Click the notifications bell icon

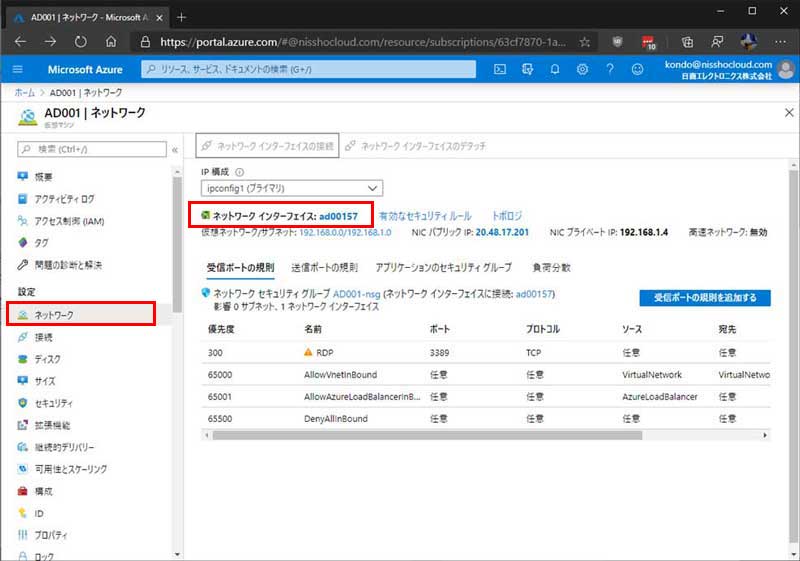(x=555, y=69)
